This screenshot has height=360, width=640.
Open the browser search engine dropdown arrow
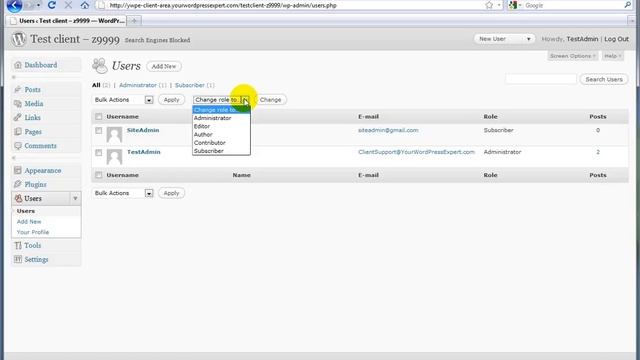[520, 5]
